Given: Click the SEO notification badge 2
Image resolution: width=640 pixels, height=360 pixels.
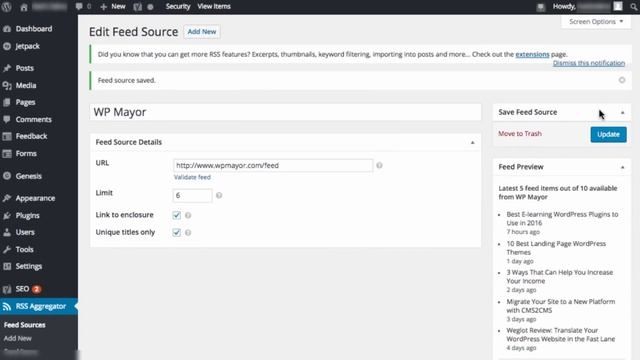Looking at the screenshot, I should [36, 289].
